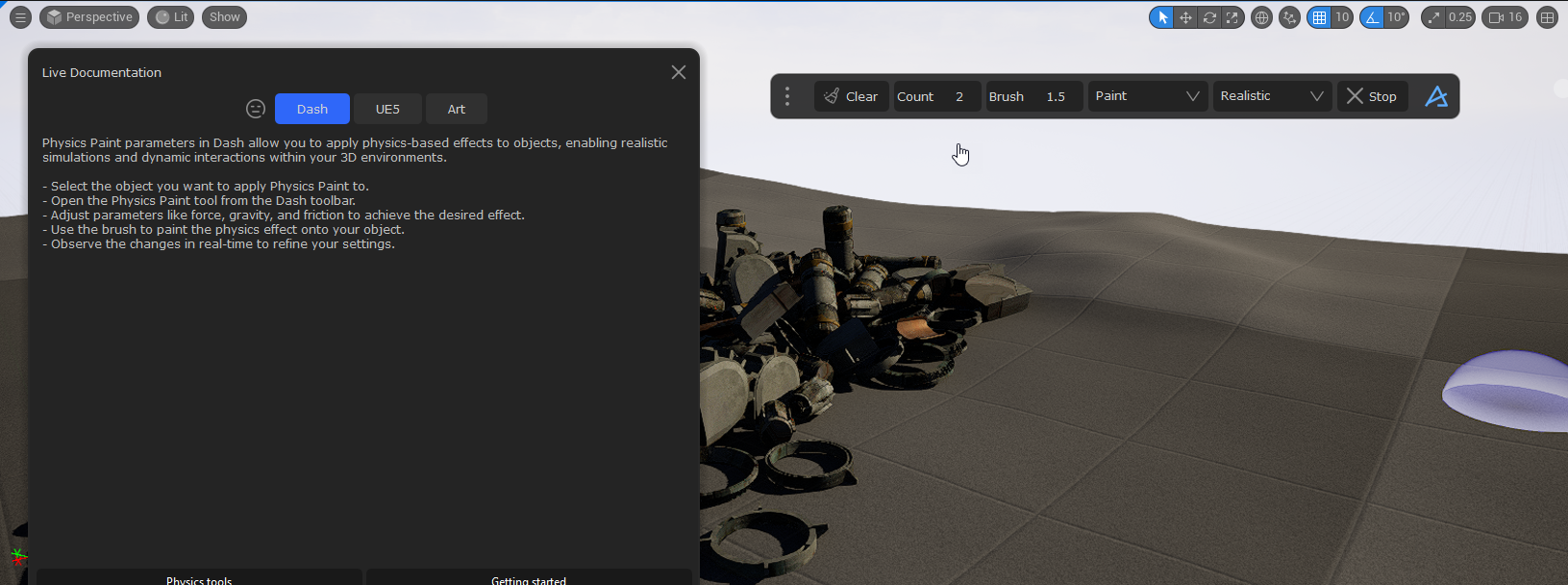The width and height of the screenshot is (1568, 585).
Task: Select the scale tool
Action: point(1232,17)
